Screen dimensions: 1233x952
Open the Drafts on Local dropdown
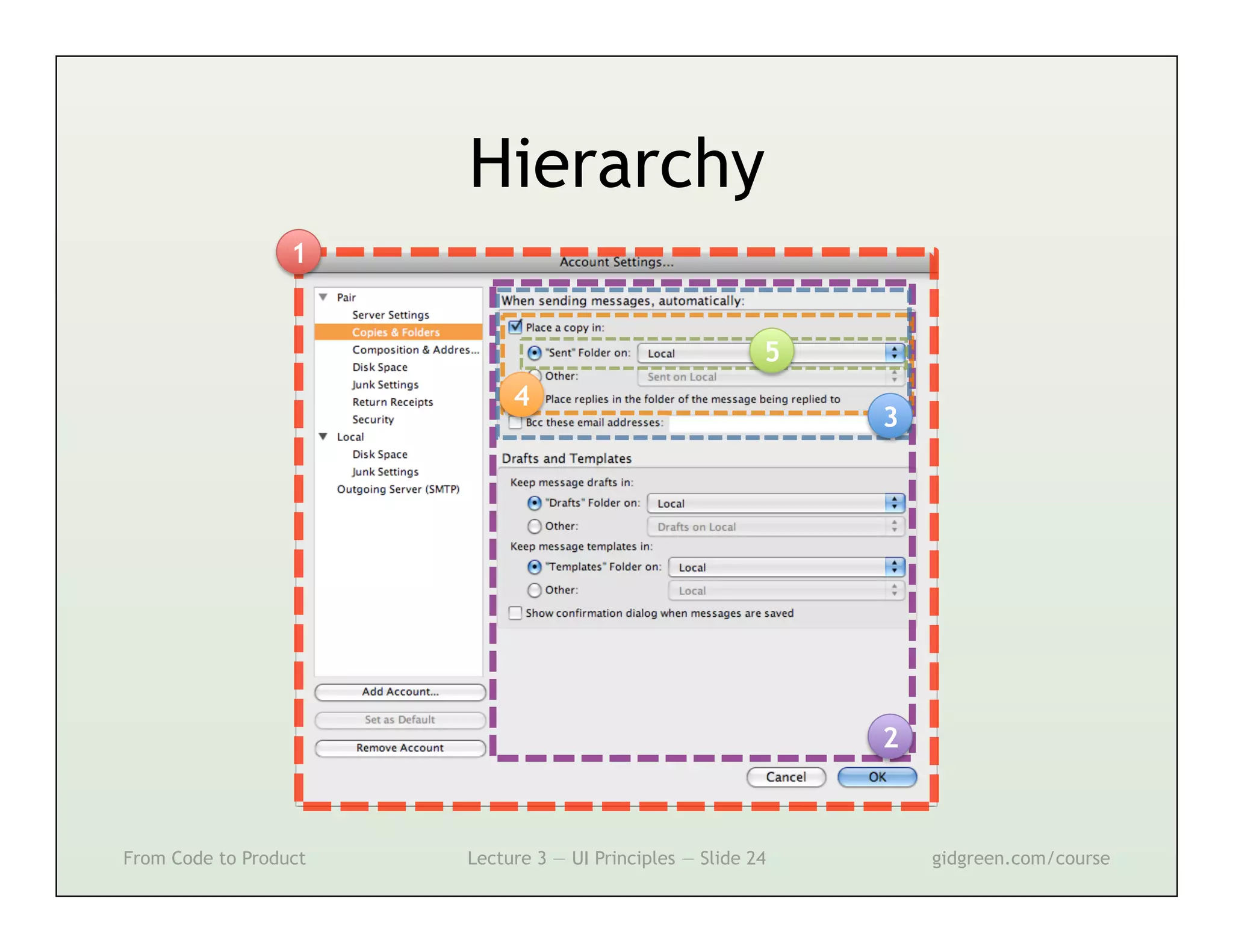tap(776, 527)
